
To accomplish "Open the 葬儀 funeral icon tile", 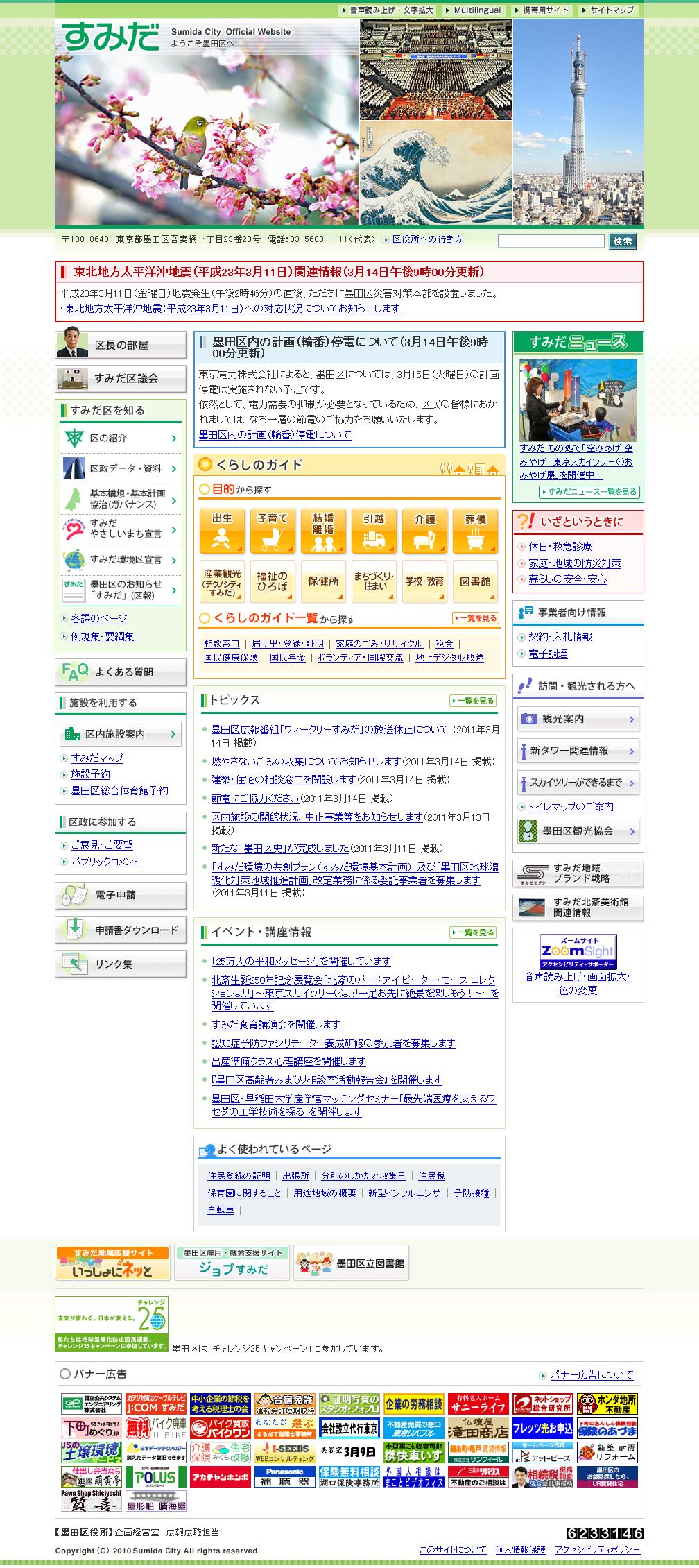I will (x=476, y=531).
